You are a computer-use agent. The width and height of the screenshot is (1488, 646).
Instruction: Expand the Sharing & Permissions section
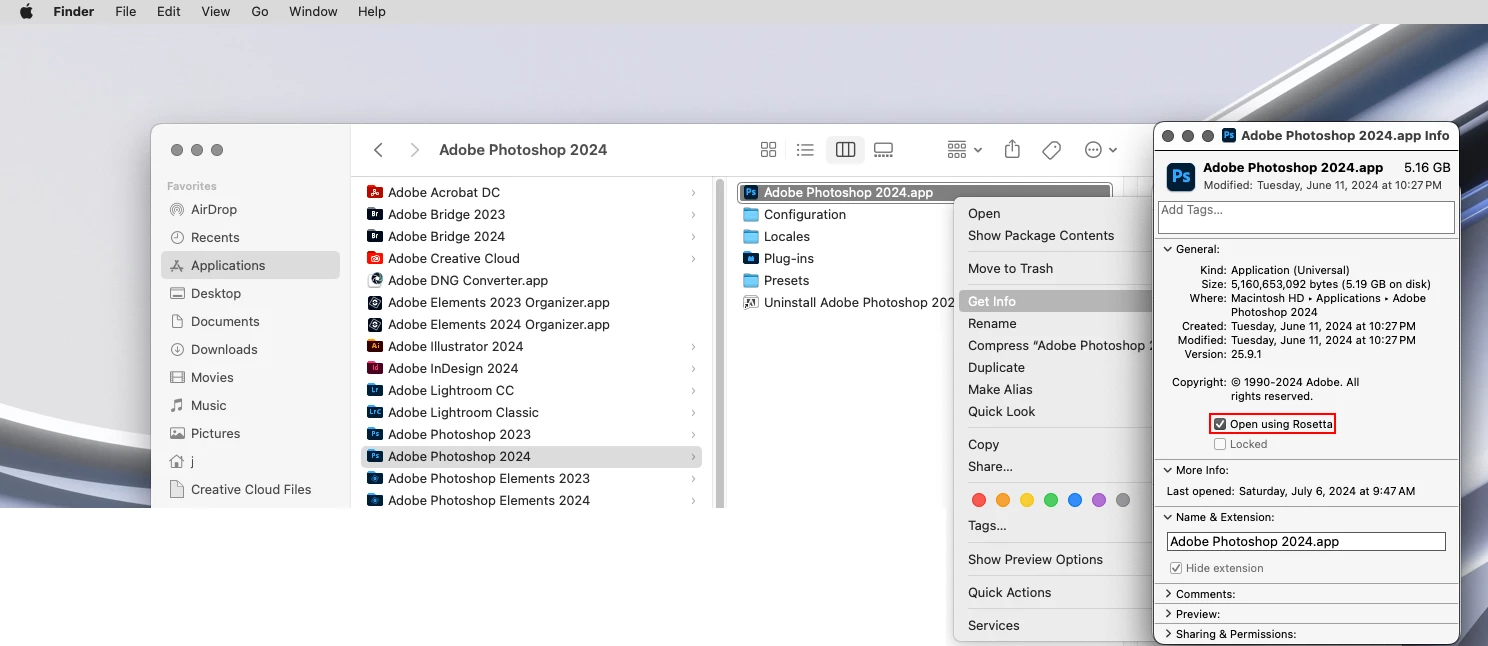coord(1168,634)
